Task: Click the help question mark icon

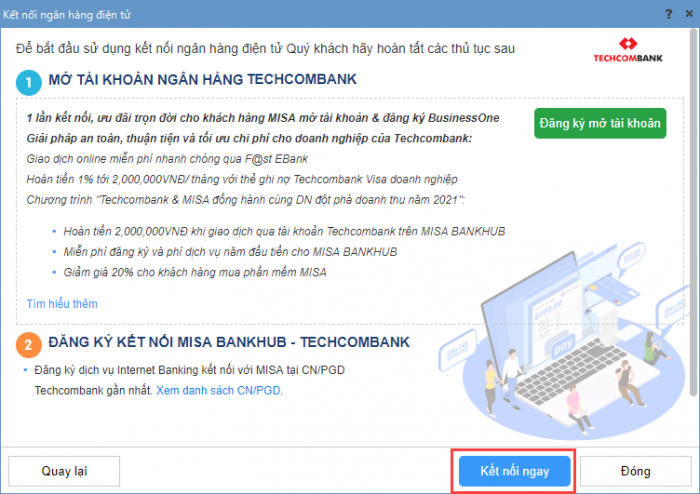Action: pos(668,14)
